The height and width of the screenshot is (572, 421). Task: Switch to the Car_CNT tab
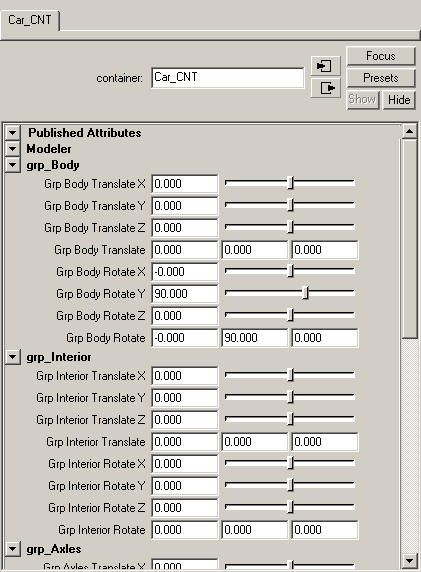(30, 20)
